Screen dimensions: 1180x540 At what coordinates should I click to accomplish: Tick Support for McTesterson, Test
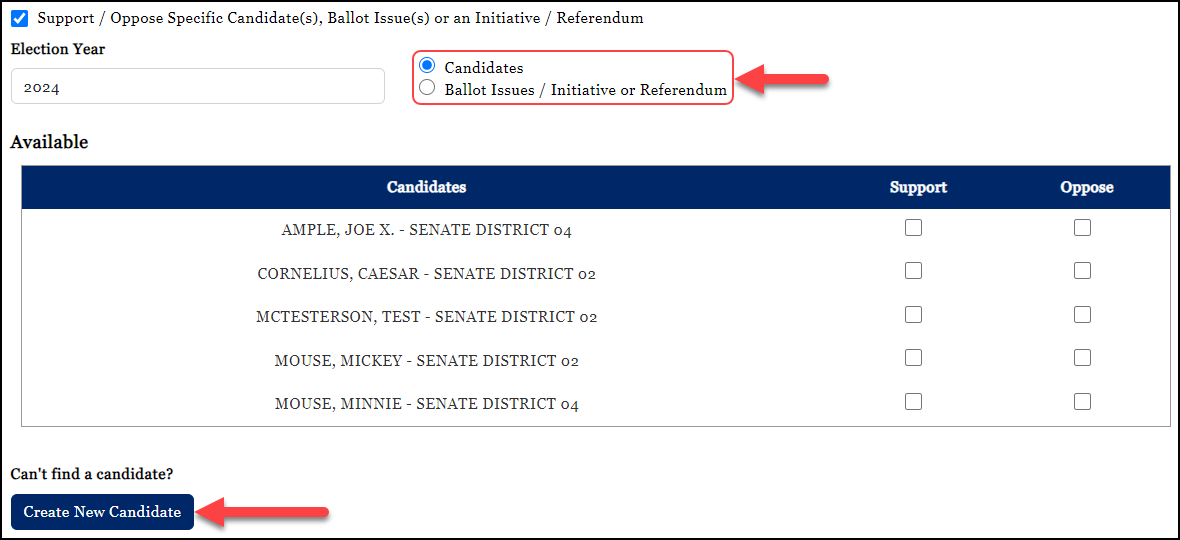pyautogui.click(x=913, y=315)
